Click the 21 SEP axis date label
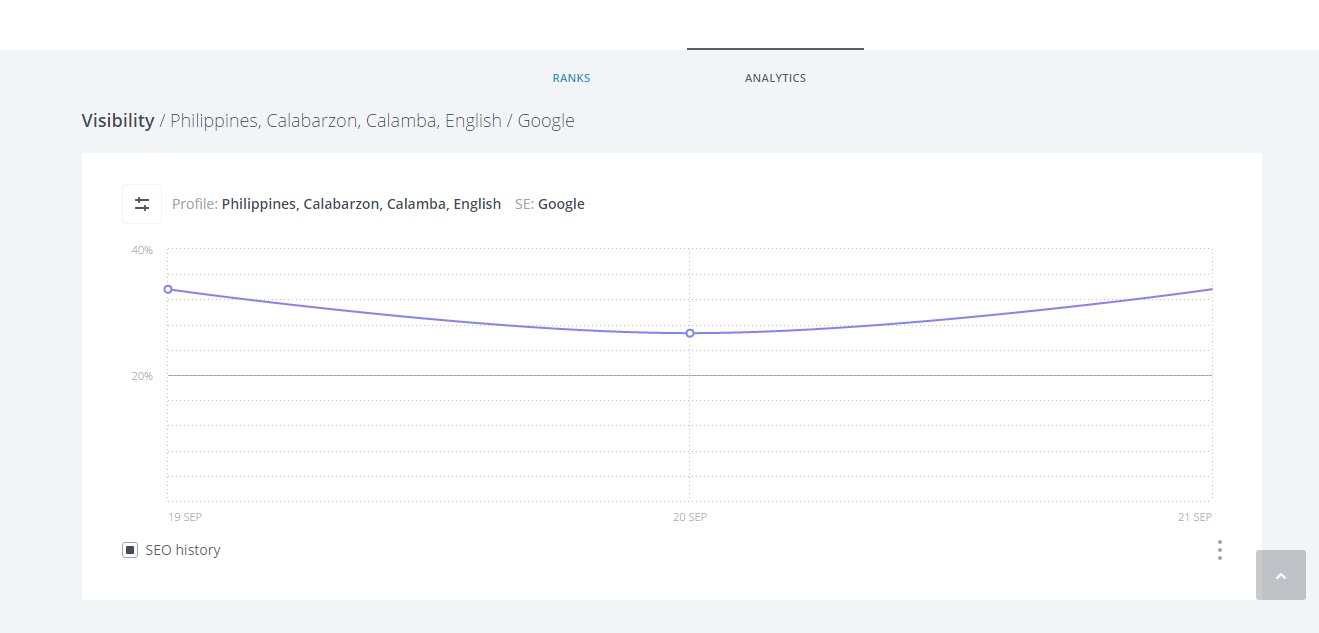This screenshot has width=1319, height=633. point(1194,517)
